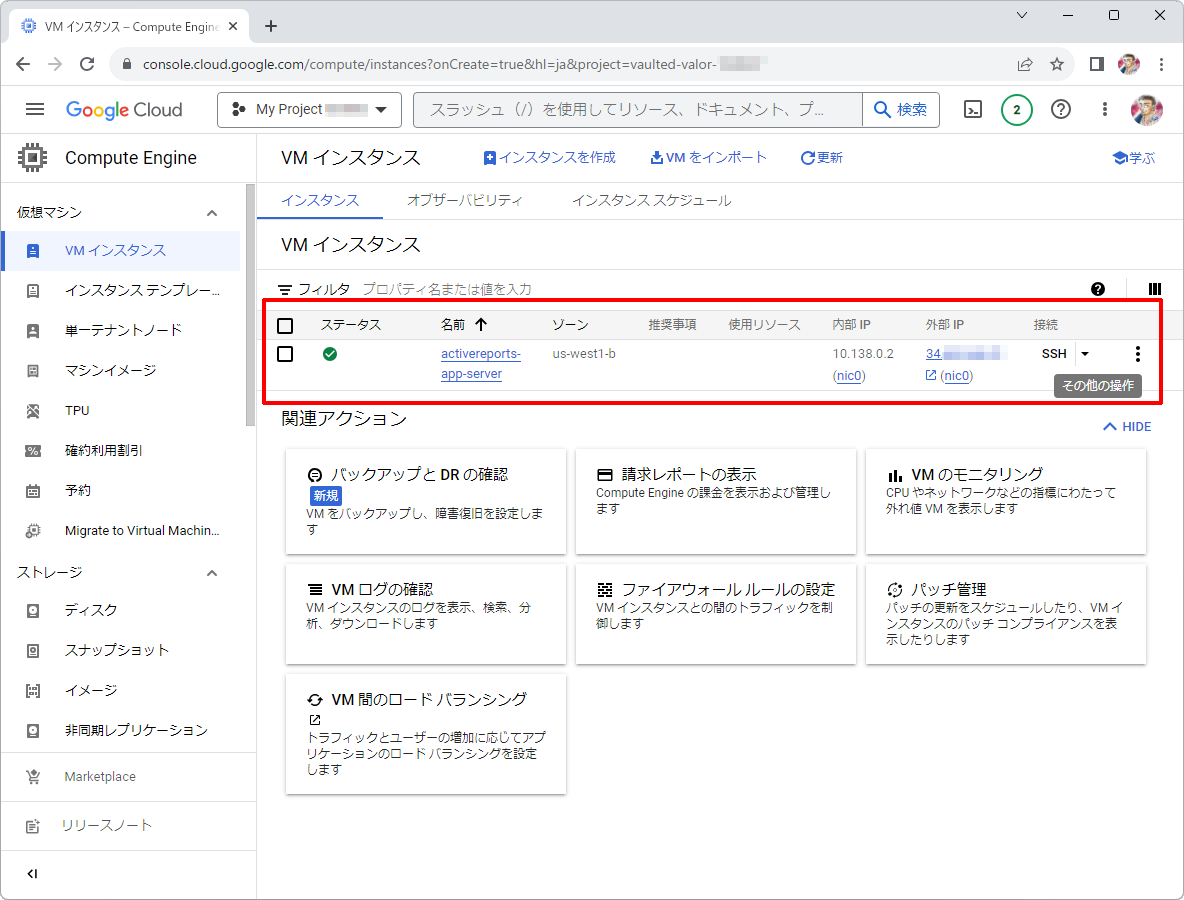Close the VM instances browser tab
The width and height of the screenshot is (1184, 900).
tap(233, 26)
